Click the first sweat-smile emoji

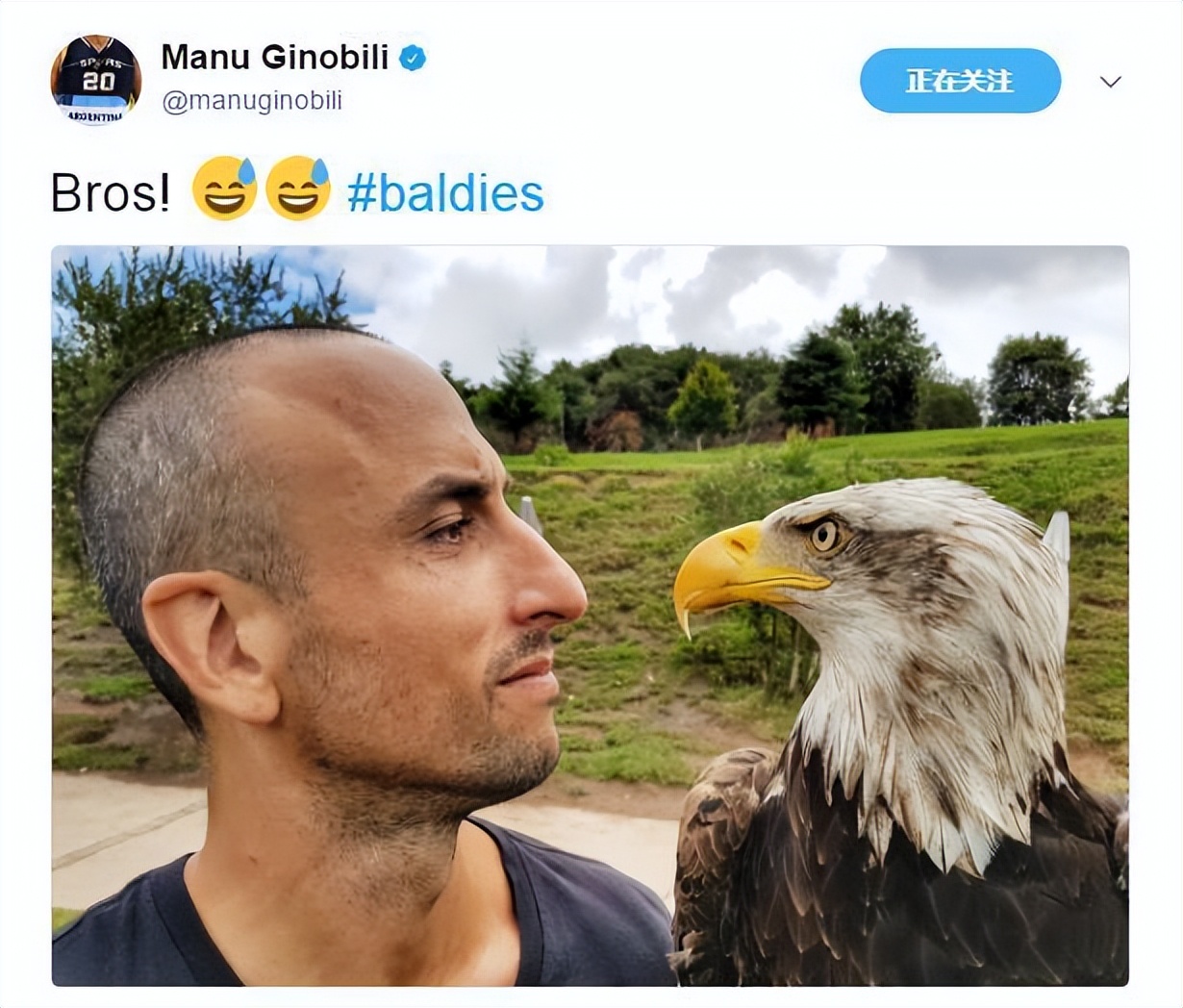click(x=224, y=189)
